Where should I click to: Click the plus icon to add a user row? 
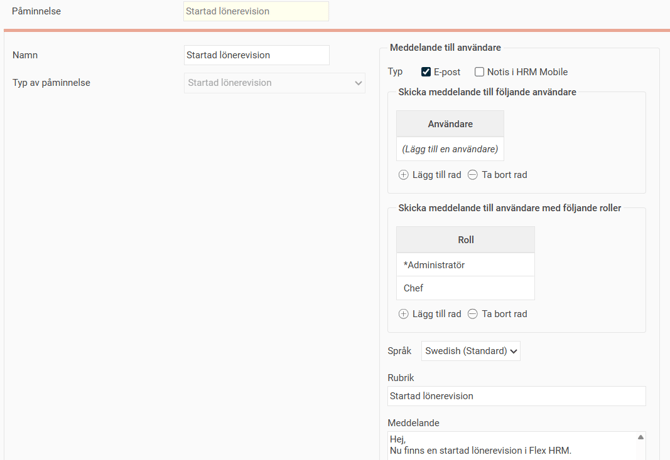(404, 175)
